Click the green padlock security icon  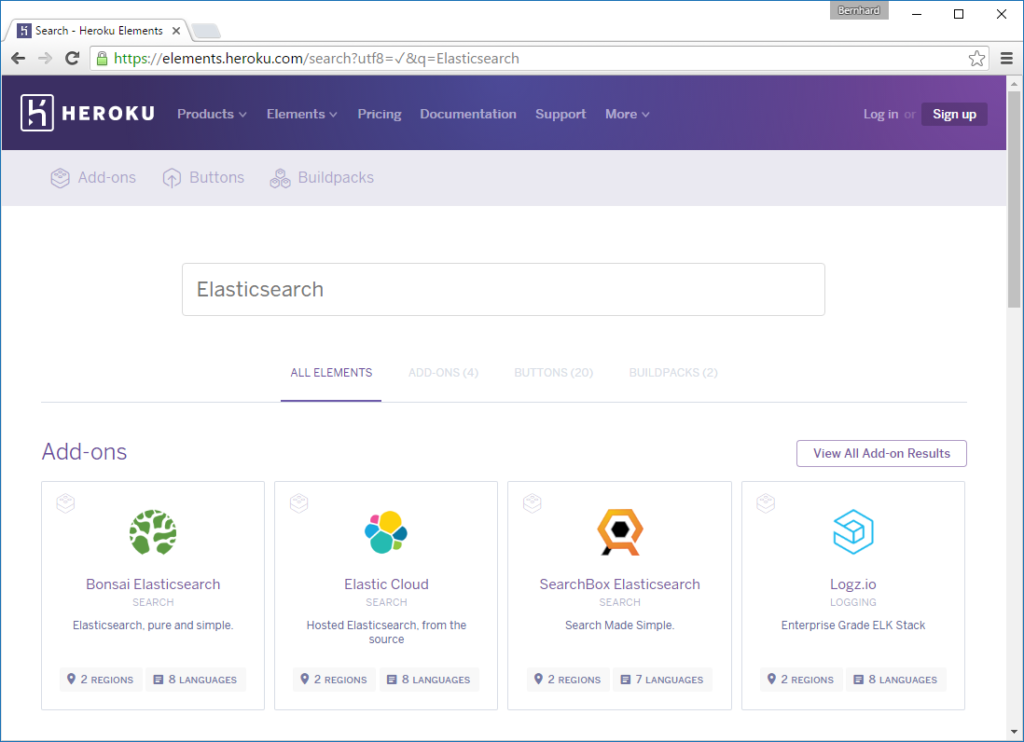click(100, 58)
